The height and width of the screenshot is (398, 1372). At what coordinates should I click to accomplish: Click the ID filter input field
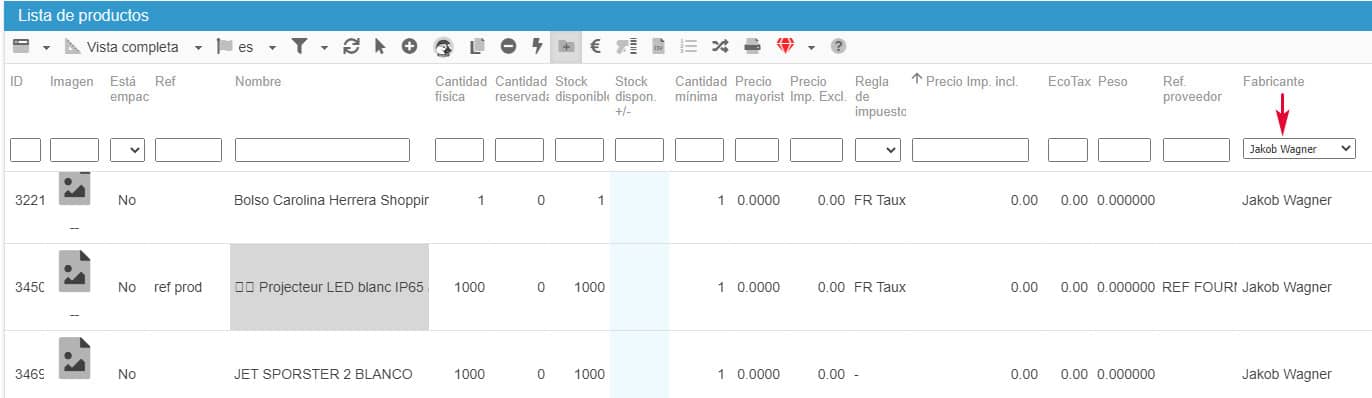click(x=25, y=150)
